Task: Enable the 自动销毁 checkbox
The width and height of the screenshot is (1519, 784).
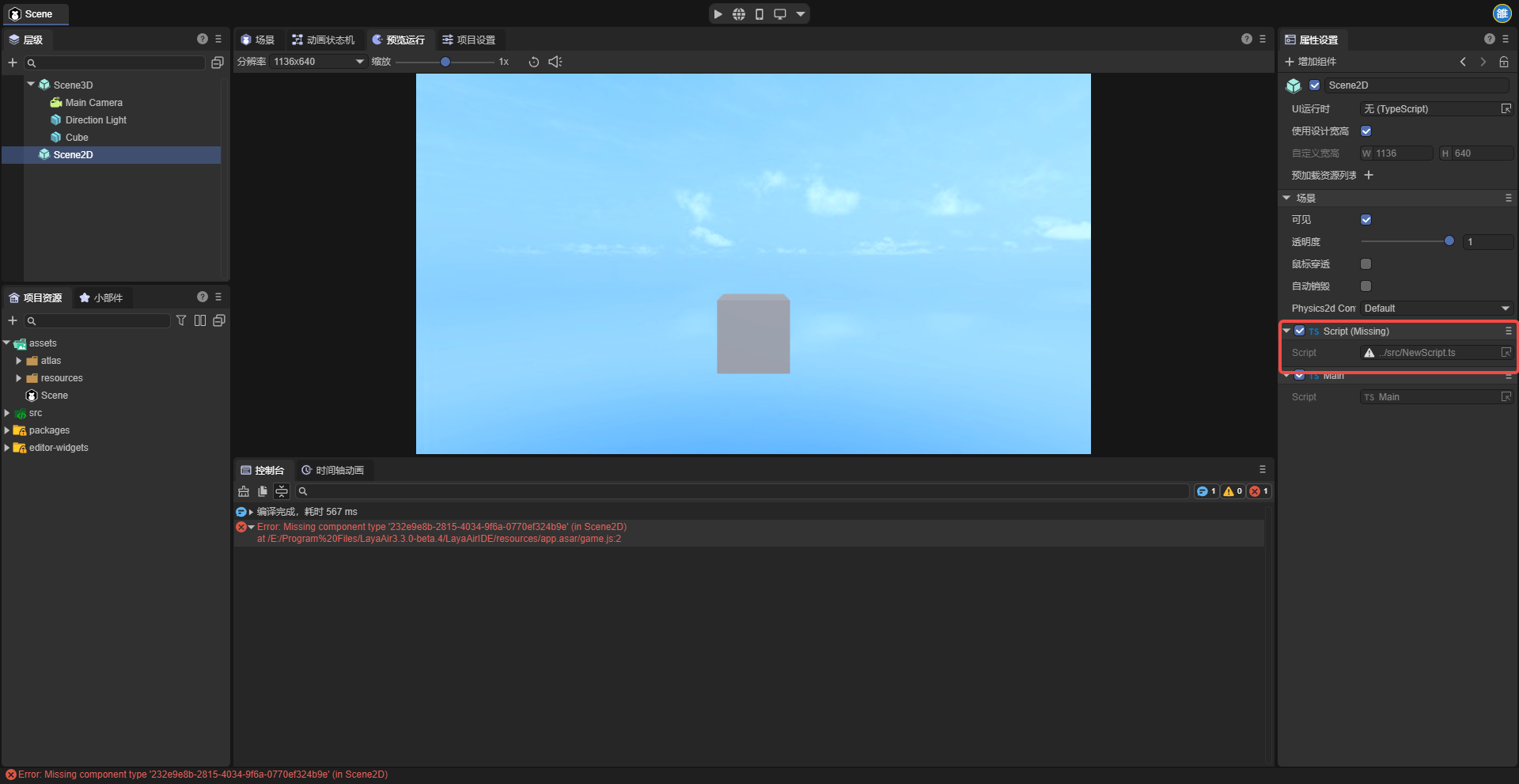Action: point(1366,286)
